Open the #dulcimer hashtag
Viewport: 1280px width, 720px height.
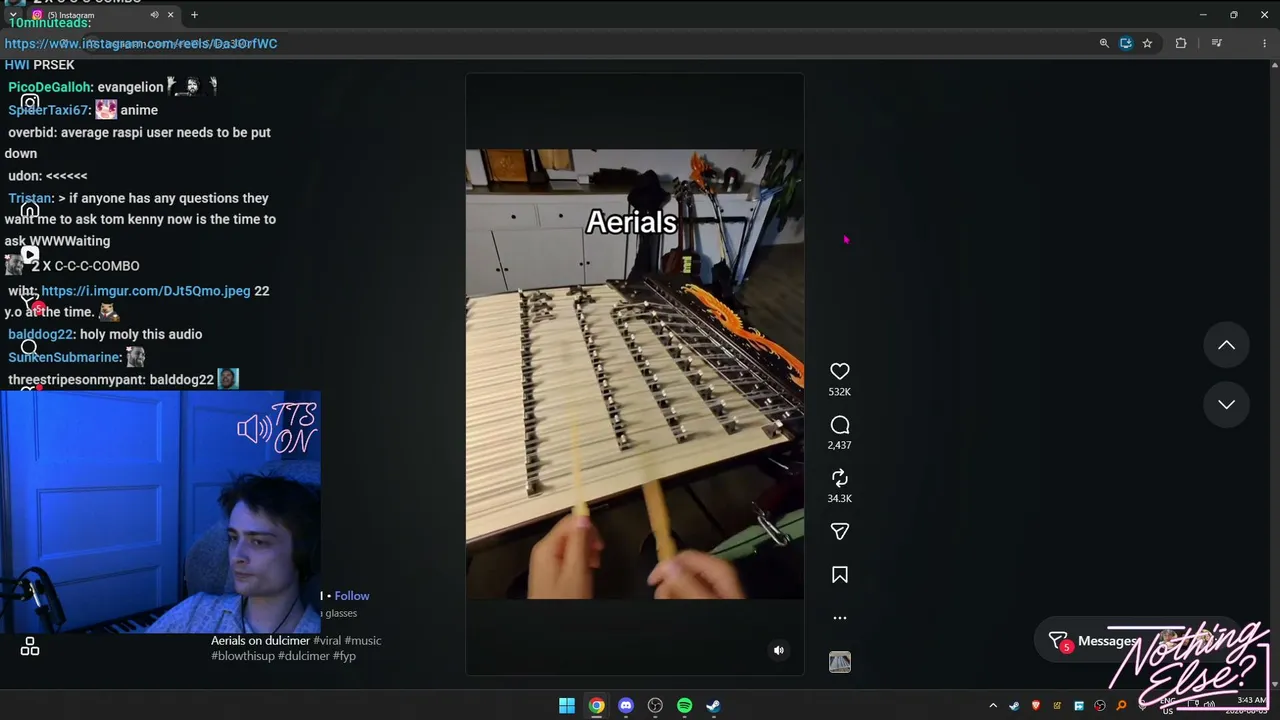[x=304, y=656]
